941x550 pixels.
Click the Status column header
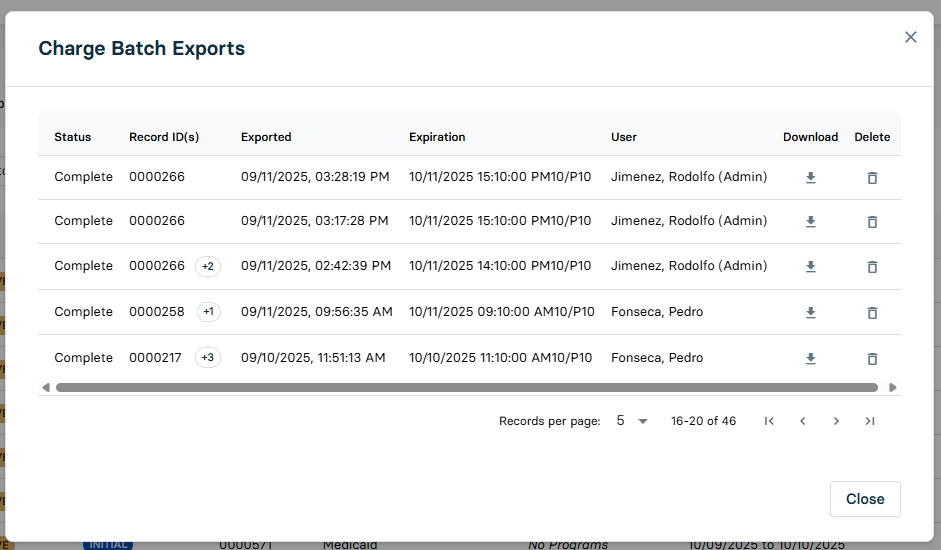[73, 137]
